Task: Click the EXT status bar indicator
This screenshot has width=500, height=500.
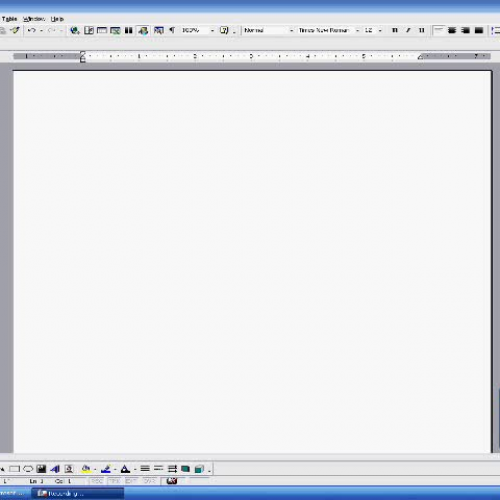Action: point(132,481)
